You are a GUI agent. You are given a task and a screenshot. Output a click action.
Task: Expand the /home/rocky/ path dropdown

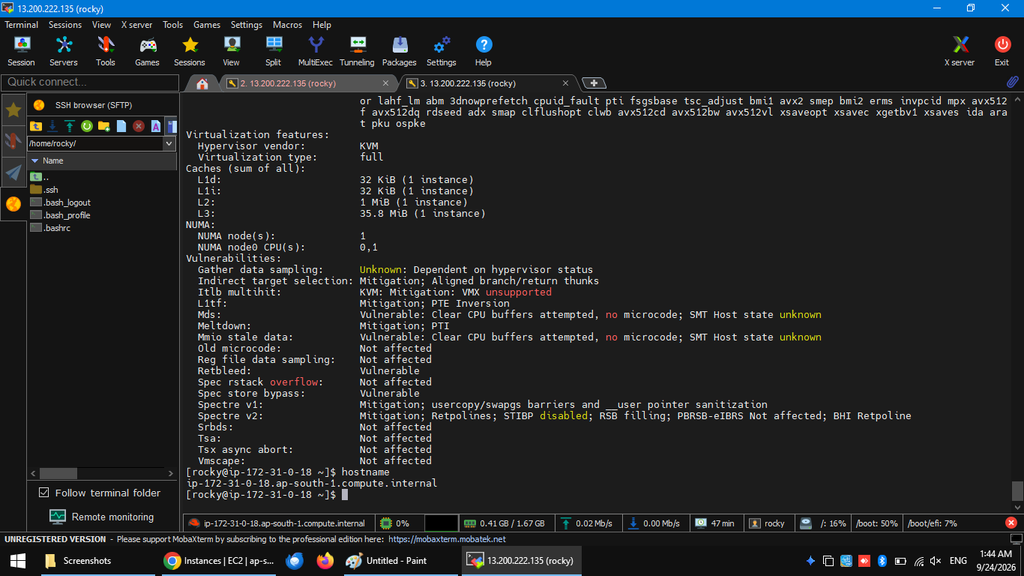coord(169,144)
